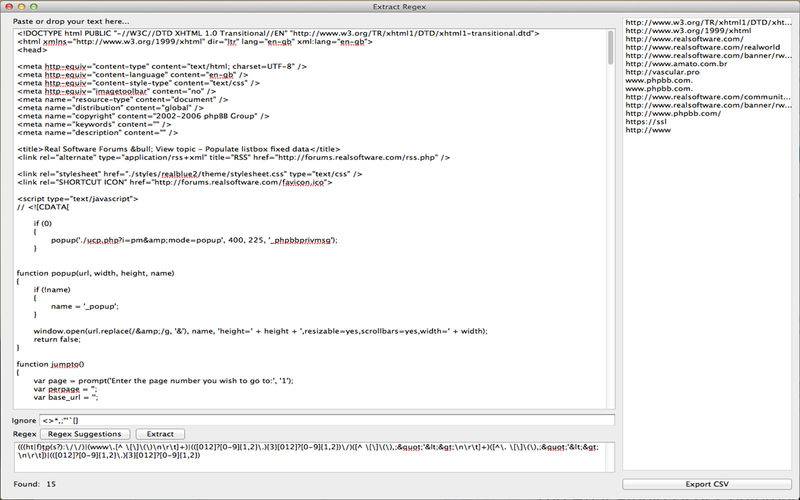The image size is (800, 500).
Task: Select the http://vascular.pro result row
Action: [662, 72]
